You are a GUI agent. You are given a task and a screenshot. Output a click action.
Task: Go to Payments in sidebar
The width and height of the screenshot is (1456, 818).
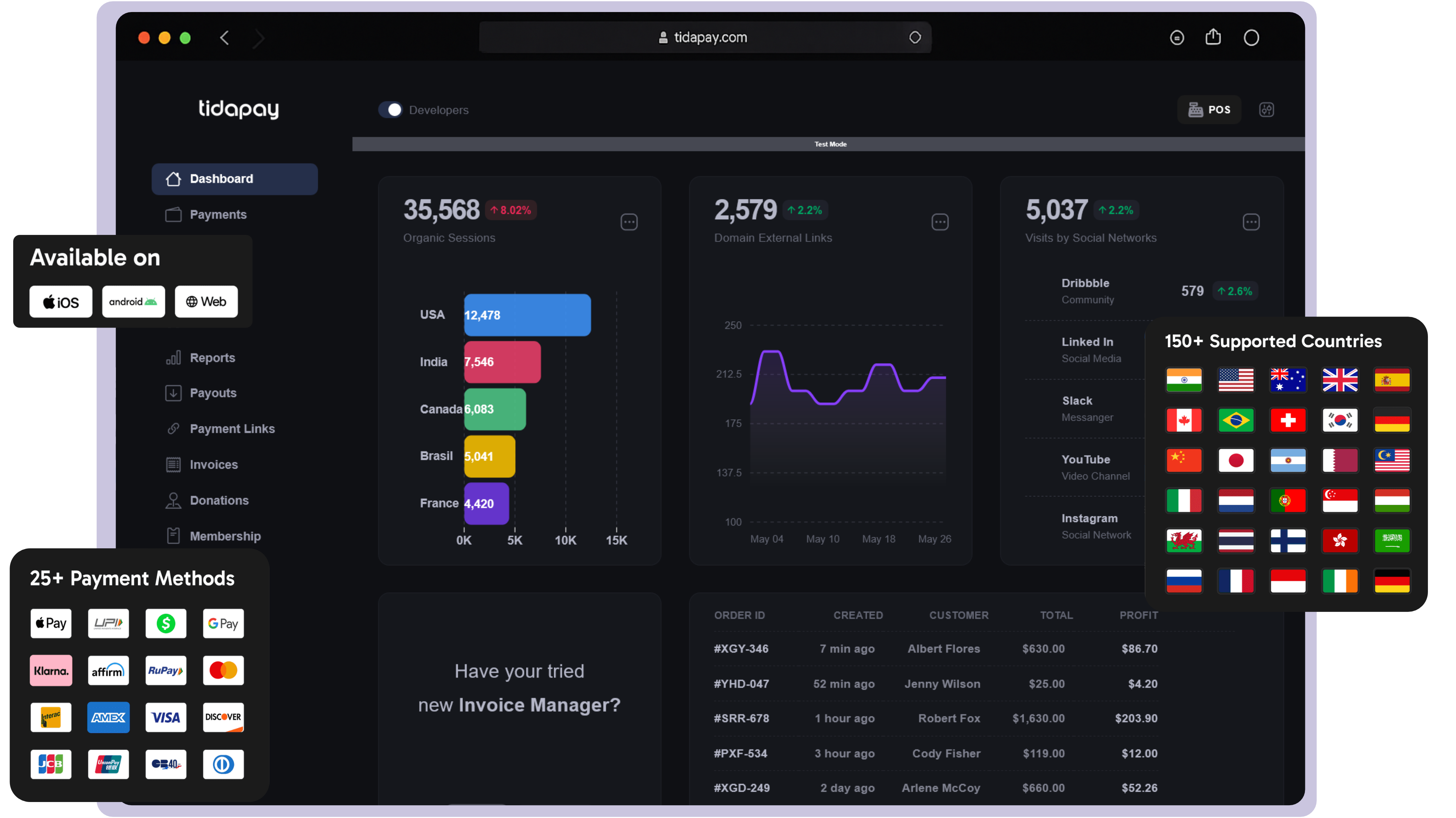point(218,215)
